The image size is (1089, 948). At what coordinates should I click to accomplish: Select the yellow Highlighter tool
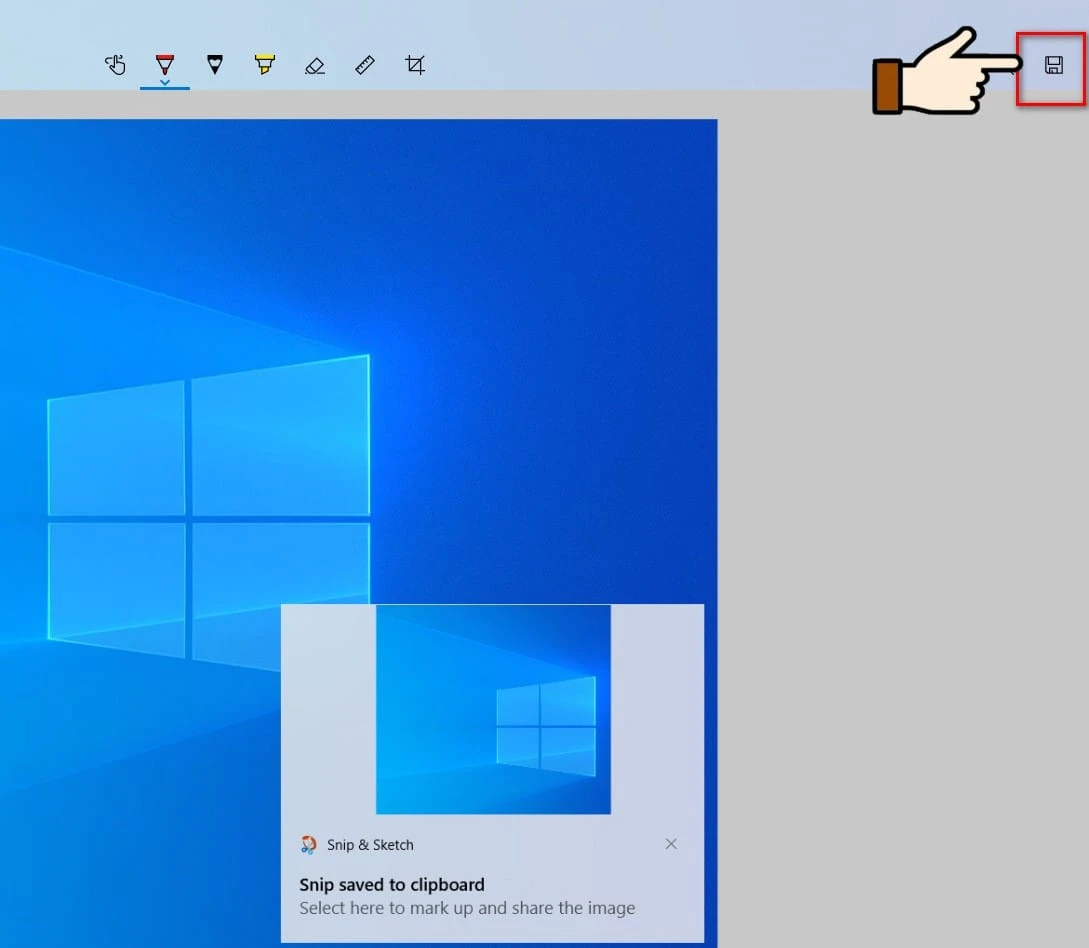(x=264, y=65)
